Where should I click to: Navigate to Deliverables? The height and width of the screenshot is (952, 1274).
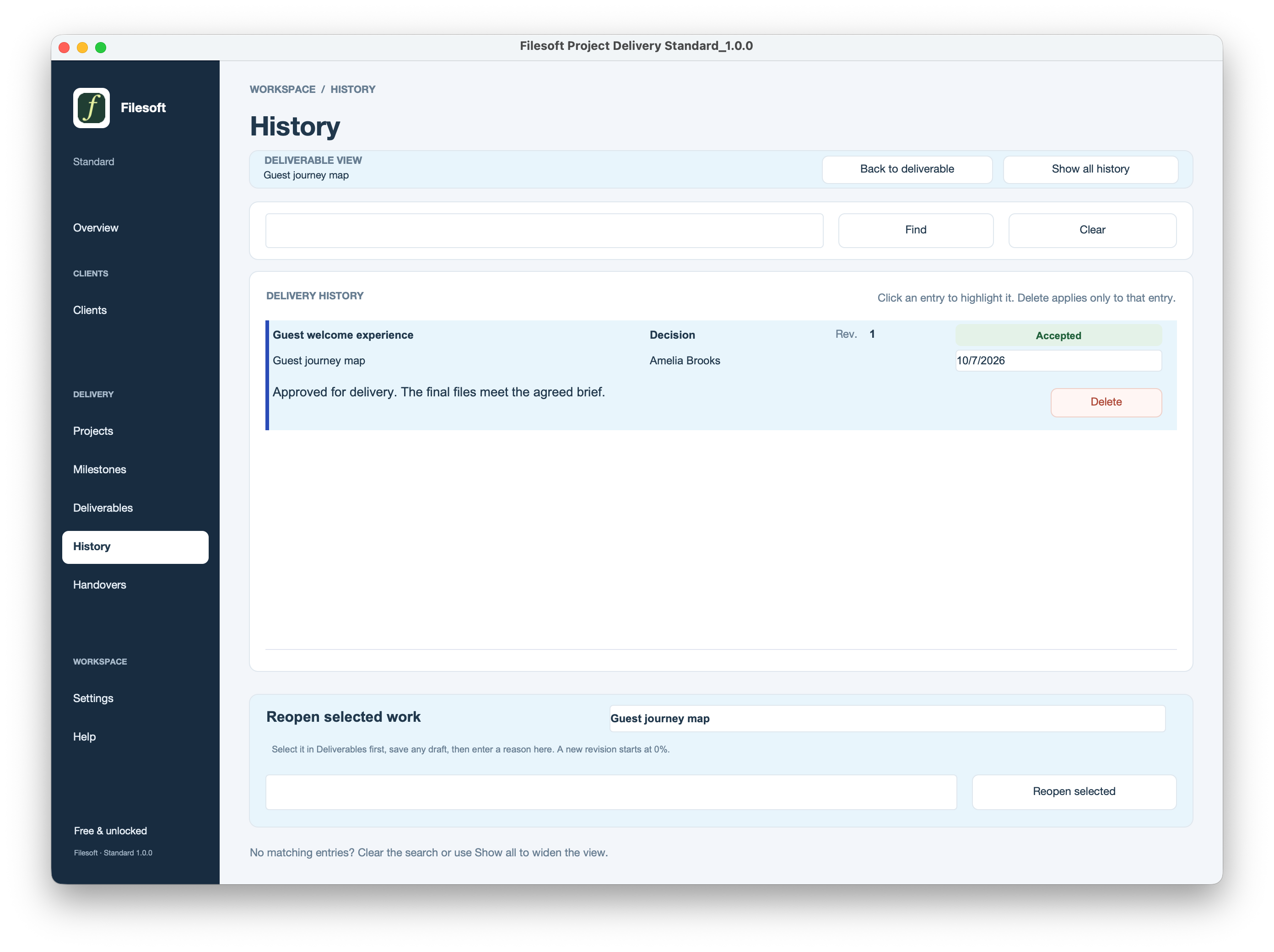[103, 508]
